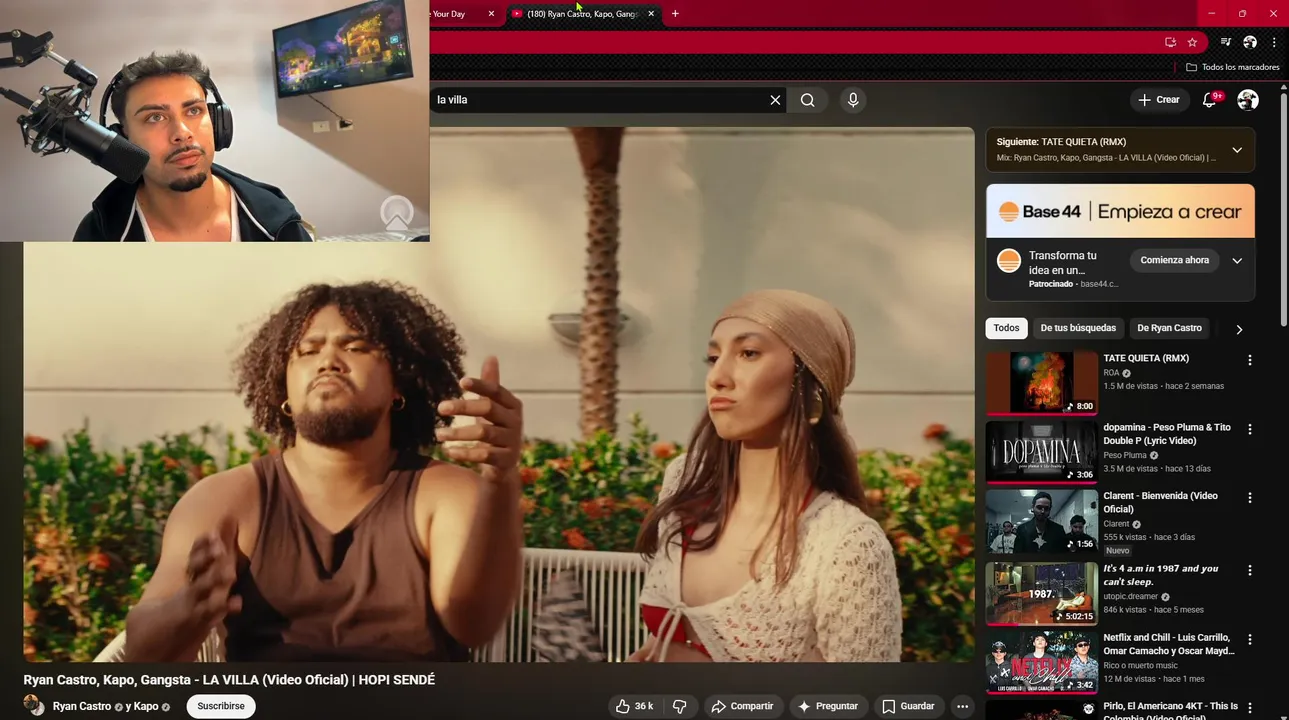Expand the Base 44 ad details
This screenshot has width=1289, height=720.
[x=1237, y=261]
